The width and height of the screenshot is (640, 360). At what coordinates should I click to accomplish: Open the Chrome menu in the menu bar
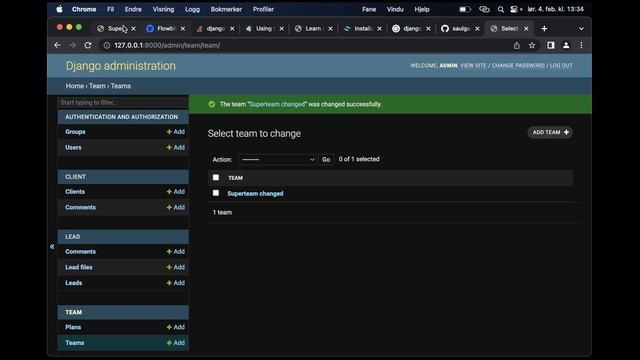coord(84,9)
